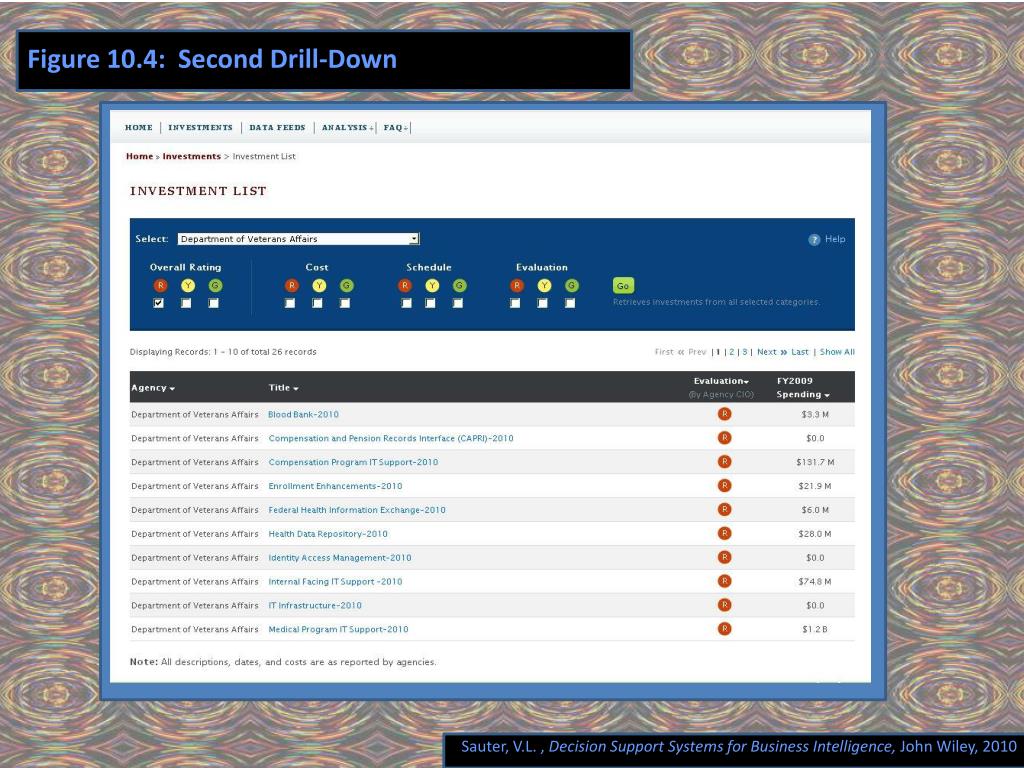Check the yellow Cost checkbox

point(317,303)
